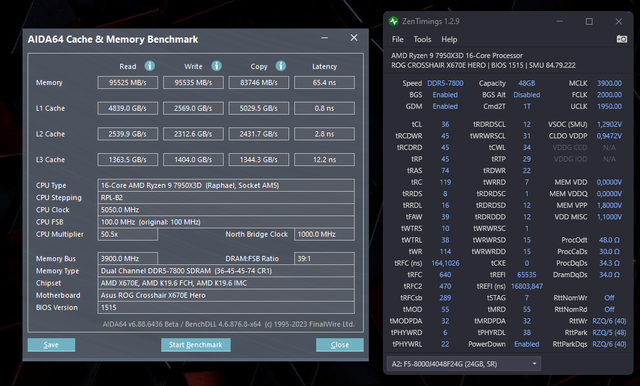Click MEM VPP value 1,8000V

point(609,205)
